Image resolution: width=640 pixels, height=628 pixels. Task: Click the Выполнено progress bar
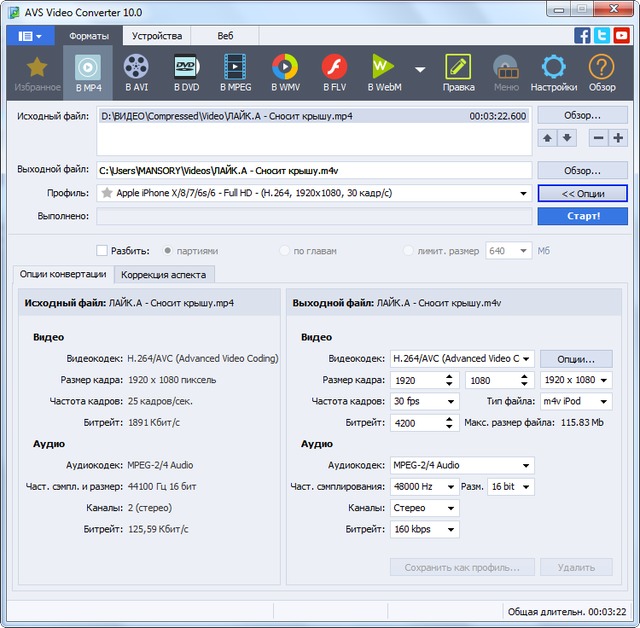pyautogui.click(x=314, y=216)
